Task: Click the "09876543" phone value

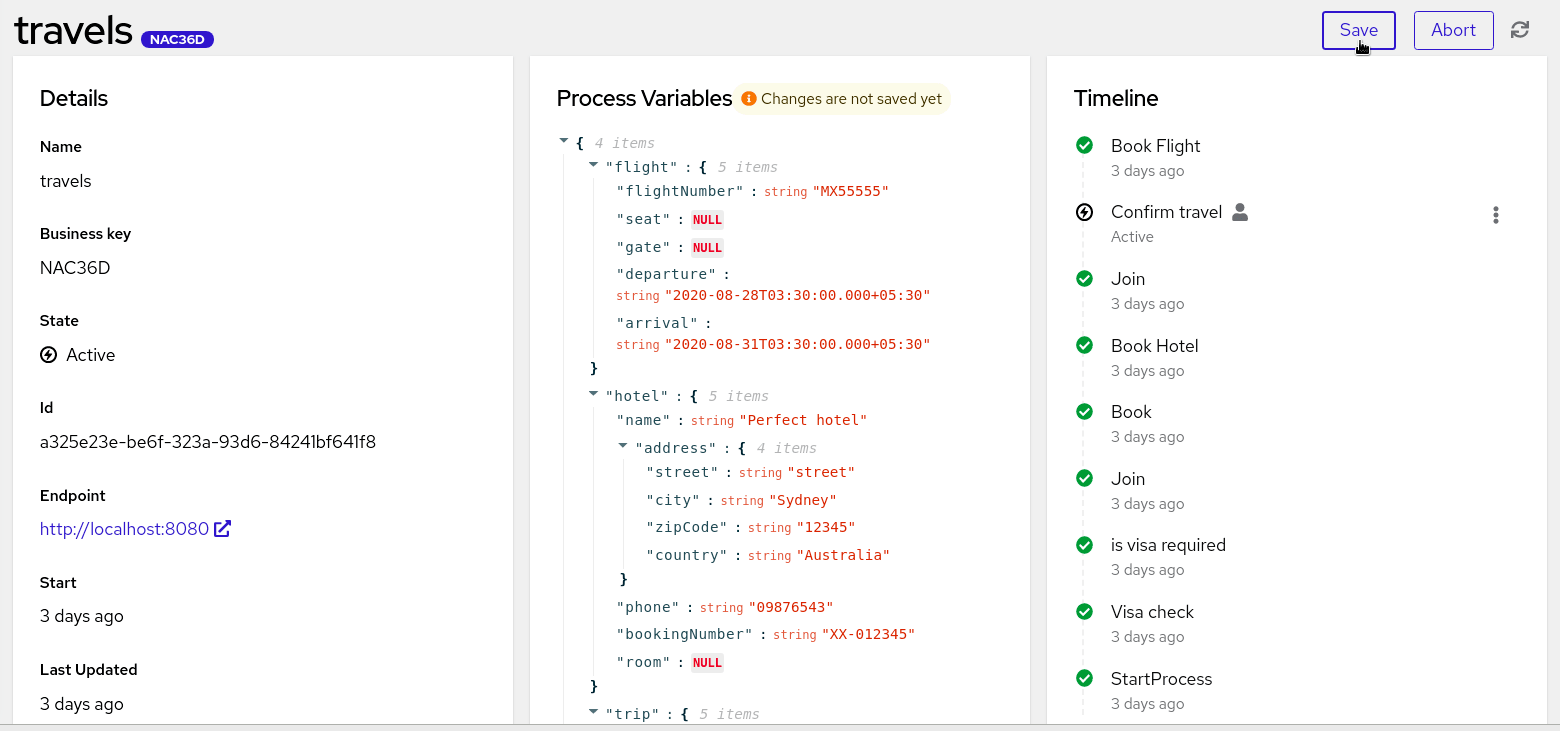Action: tap(790, 607)
